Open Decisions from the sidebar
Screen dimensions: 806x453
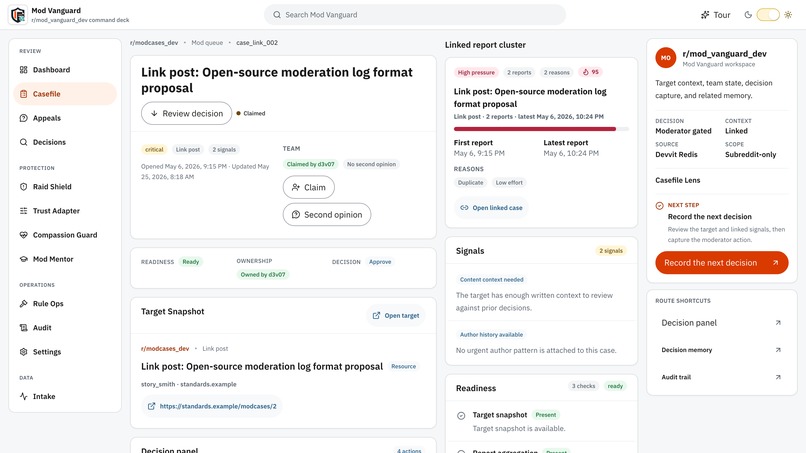point(65,142)
